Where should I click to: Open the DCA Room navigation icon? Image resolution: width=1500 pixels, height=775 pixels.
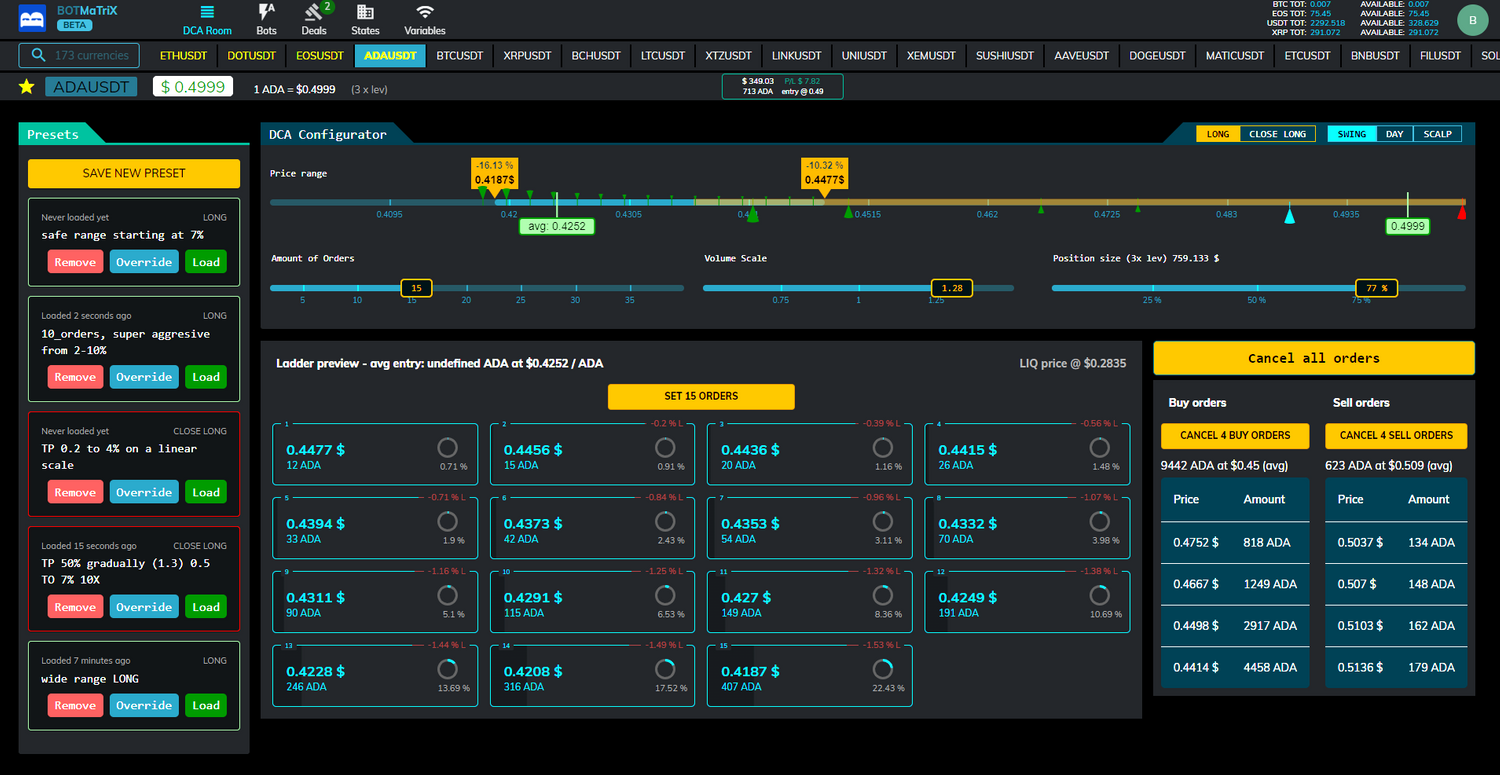point(207,13)
